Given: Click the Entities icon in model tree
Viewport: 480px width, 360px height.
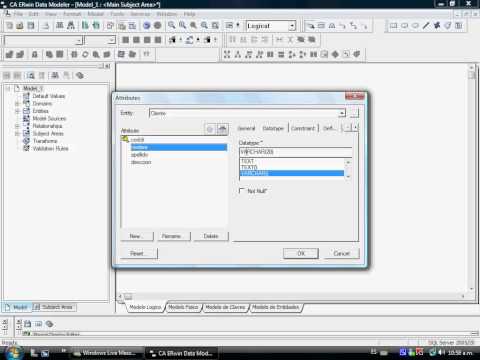Looking at the screenshot, I should click(x=26, y=111).
